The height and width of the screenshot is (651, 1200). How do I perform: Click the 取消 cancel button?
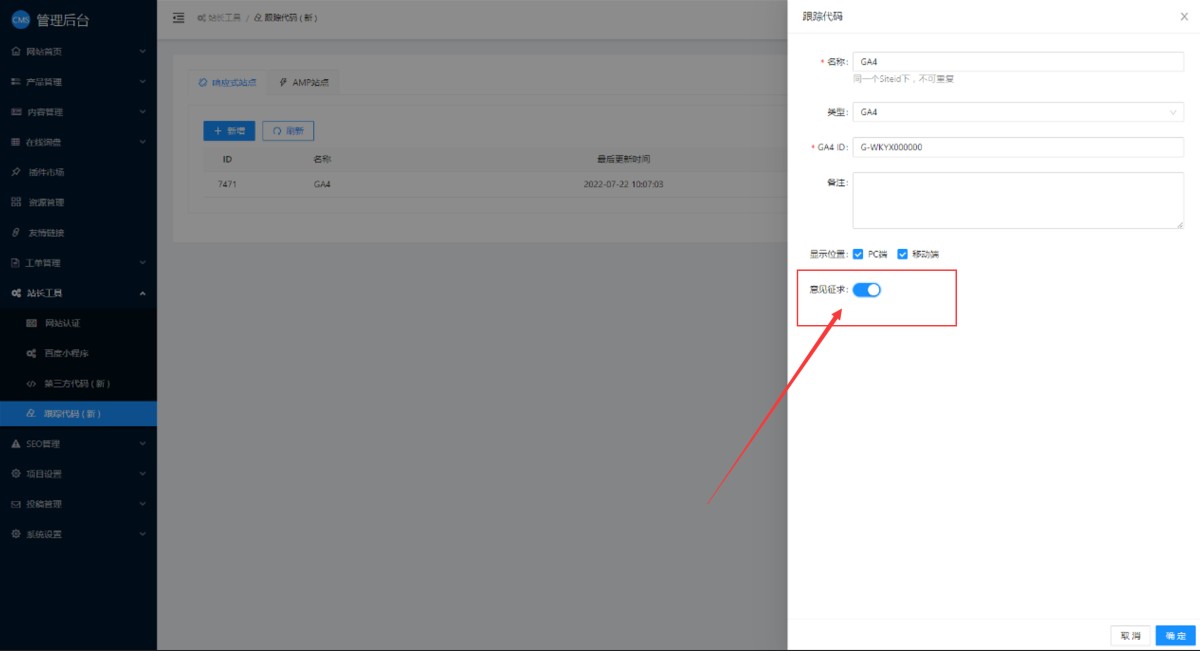pyautogui.click(x=1130, y=635)
